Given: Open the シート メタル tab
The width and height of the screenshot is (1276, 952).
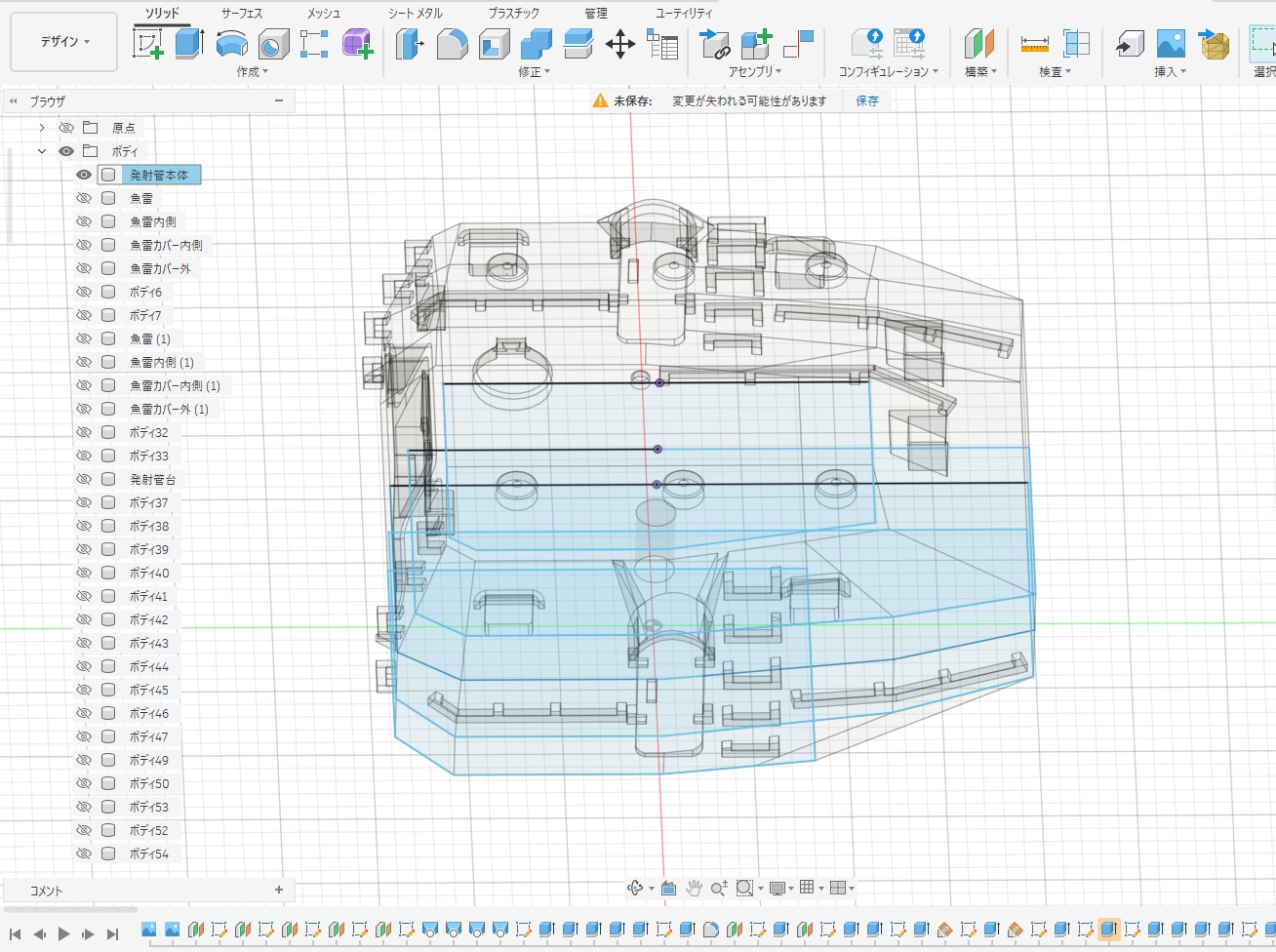Looking at the screenshot, I should pyautogui.click(x=415, y=13).
